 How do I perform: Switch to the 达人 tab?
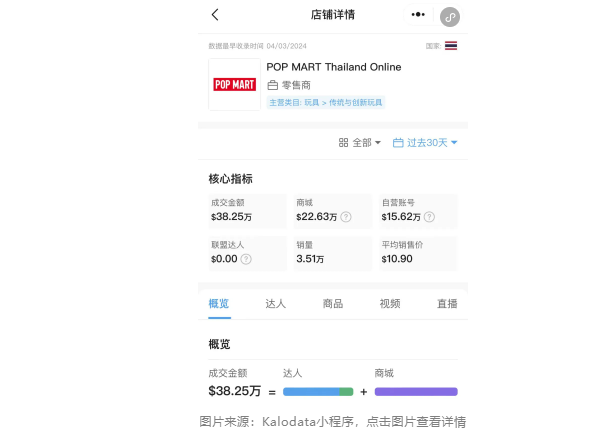point(276,304)
